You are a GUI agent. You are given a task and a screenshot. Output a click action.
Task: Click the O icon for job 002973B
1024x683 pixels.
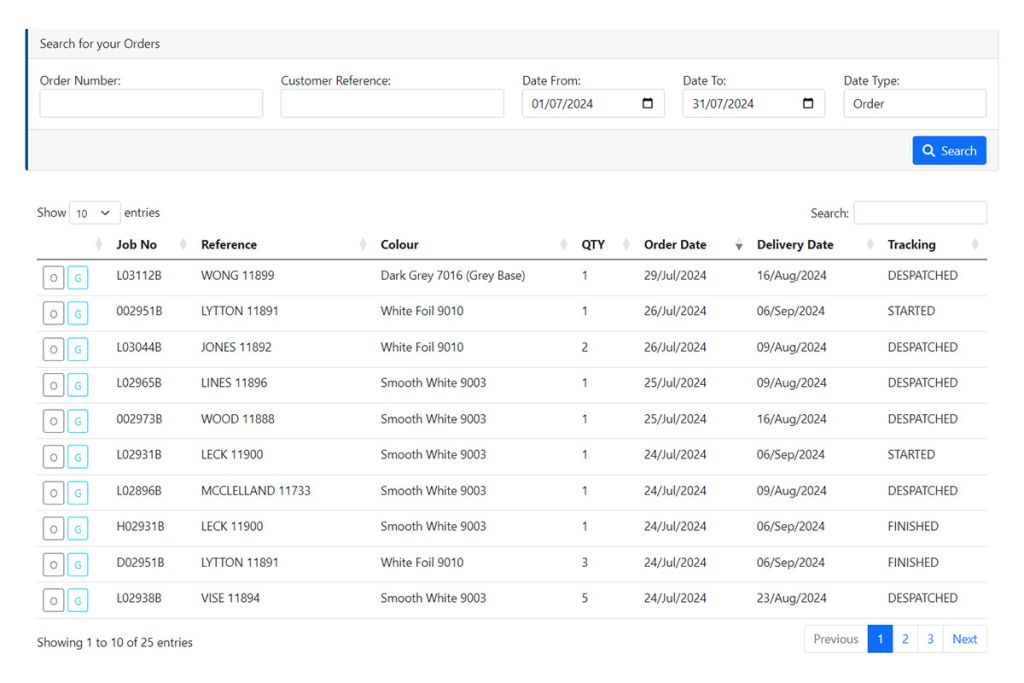[54, 421]
